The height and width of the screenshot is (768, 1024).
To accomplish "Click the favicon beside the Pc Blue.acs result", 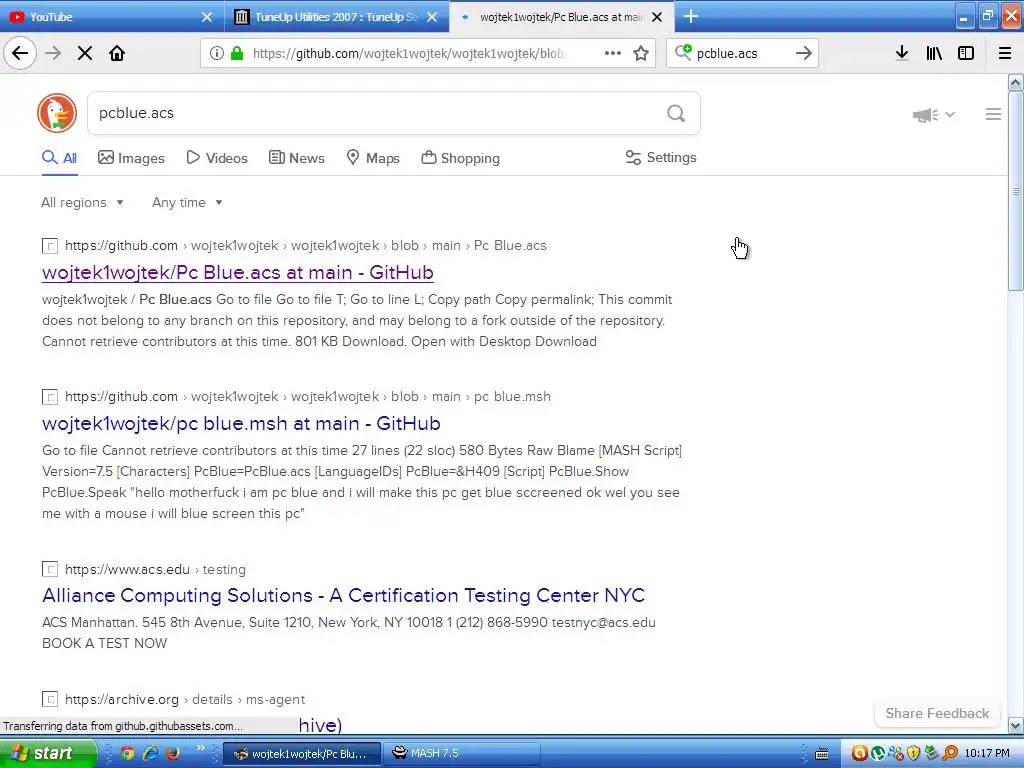I will (50, 246).
